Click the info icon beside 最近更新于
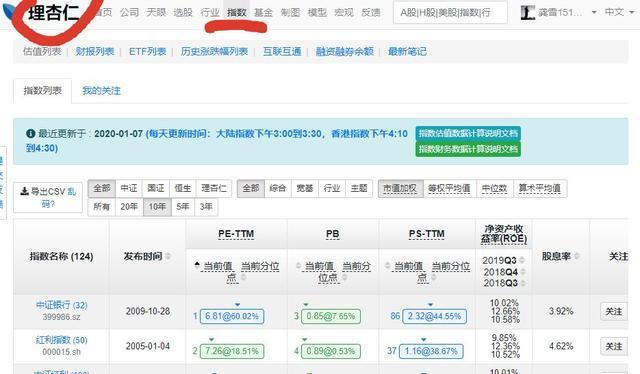Screen dimensions: 640x374 (31, 134)
